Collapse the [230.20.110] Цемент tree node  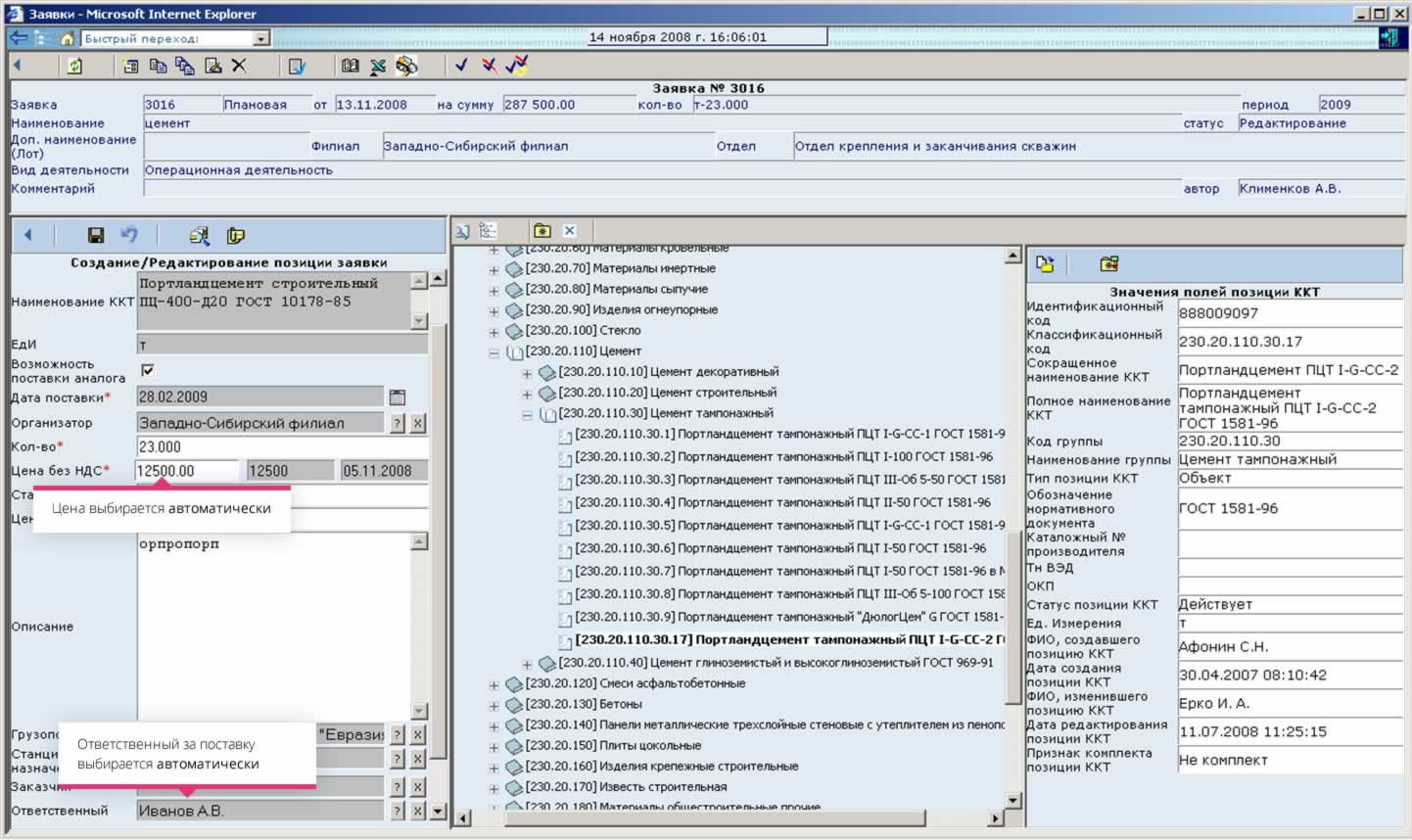(x=494, y=353)
